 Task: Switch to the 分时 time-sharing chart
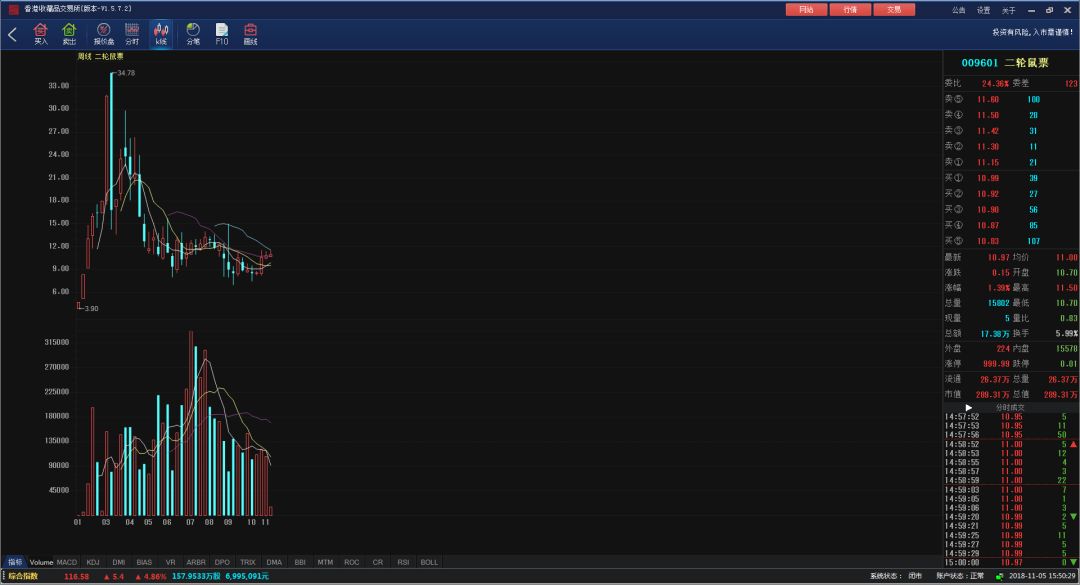pyautogui.click(x=132, y=34)
